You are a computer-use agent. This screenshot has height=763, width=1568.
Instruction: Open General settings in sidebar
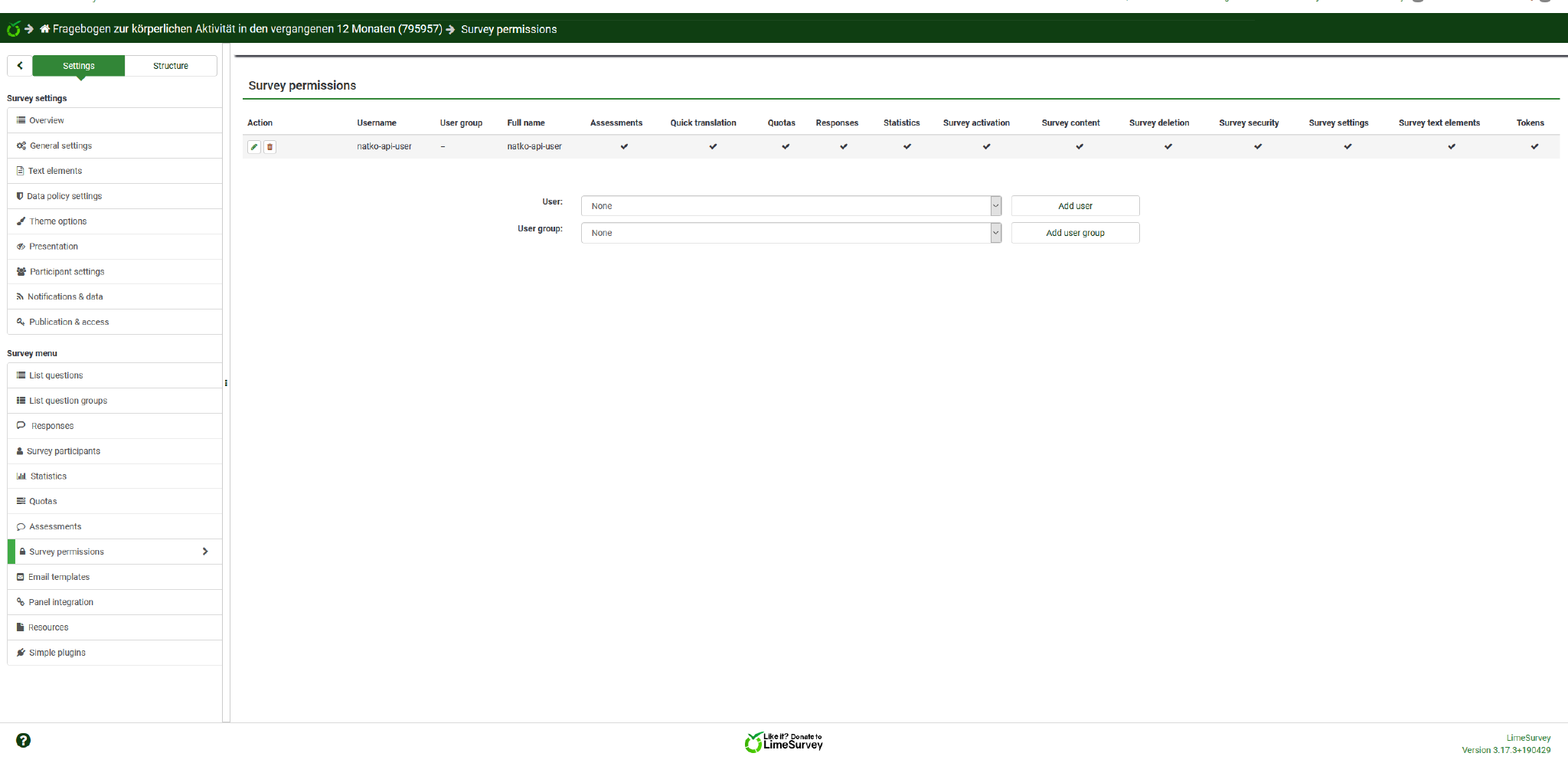tap(60, 146)
